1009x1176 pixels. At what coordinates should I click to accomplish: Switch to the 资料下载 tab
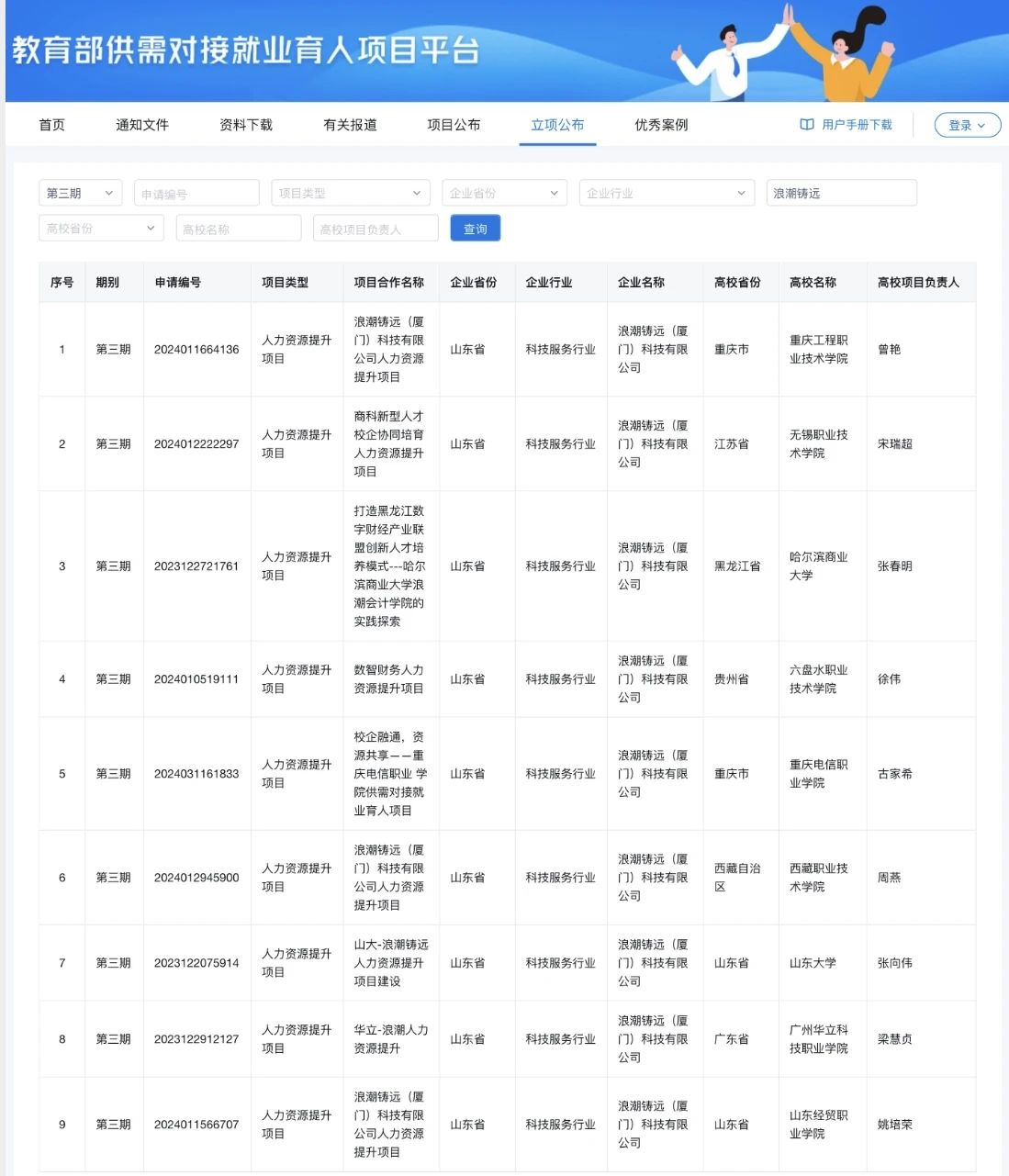(246, 125)
